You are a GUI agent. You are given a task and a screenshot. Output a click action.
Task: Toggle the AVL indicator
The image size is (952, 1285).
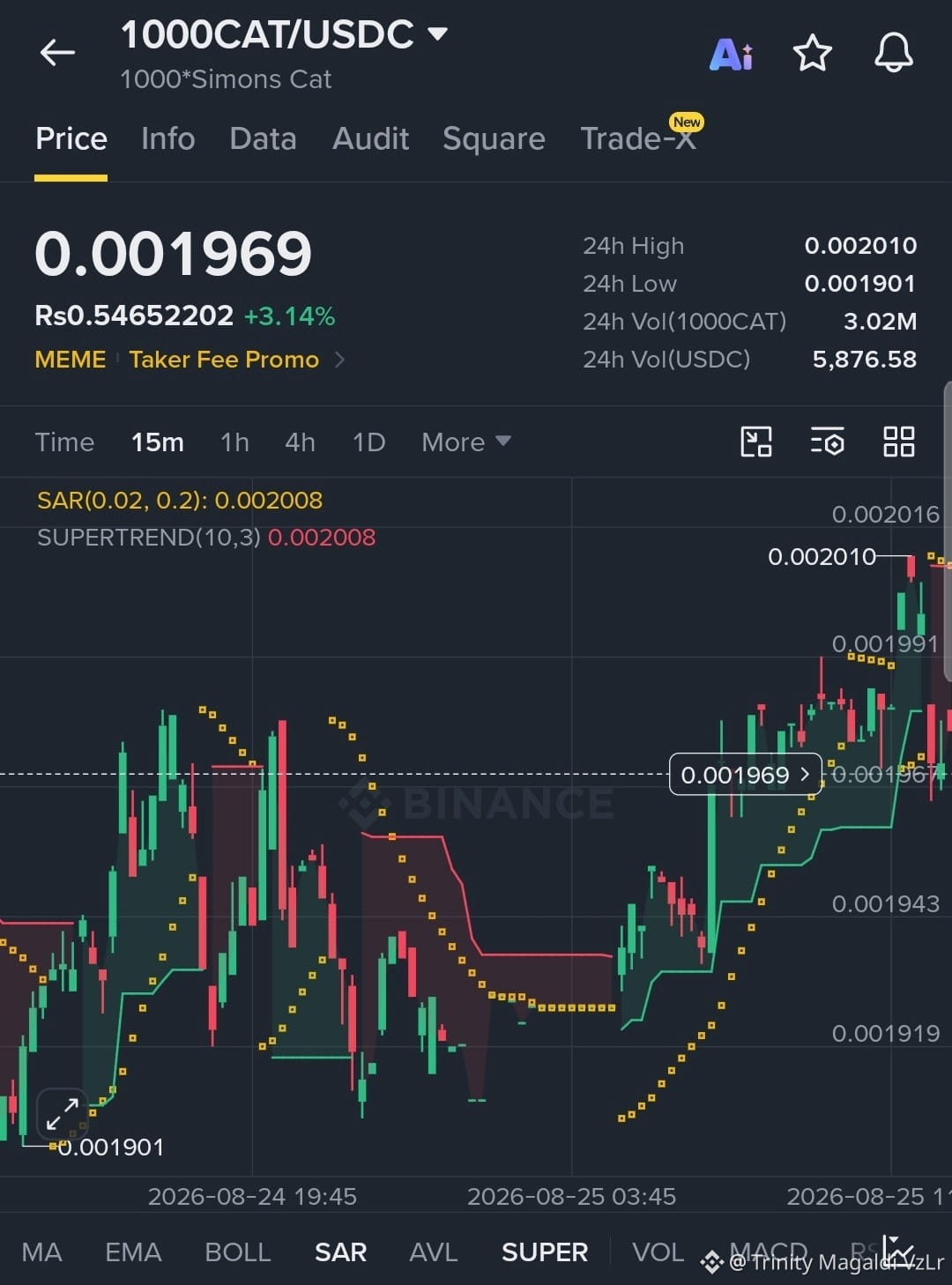[433, 1252]
